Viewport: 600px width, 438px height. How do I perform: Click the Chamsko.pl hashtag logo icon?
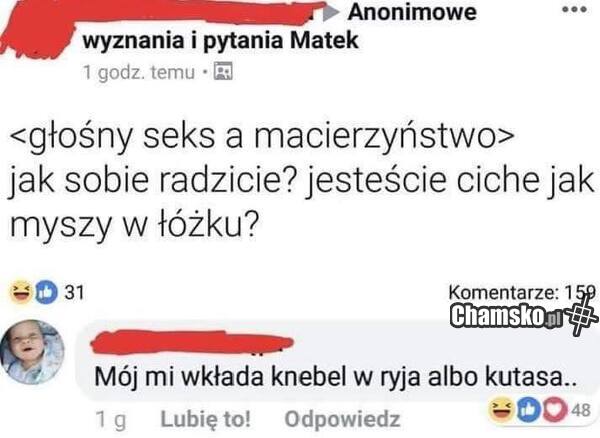pos(582,315)
